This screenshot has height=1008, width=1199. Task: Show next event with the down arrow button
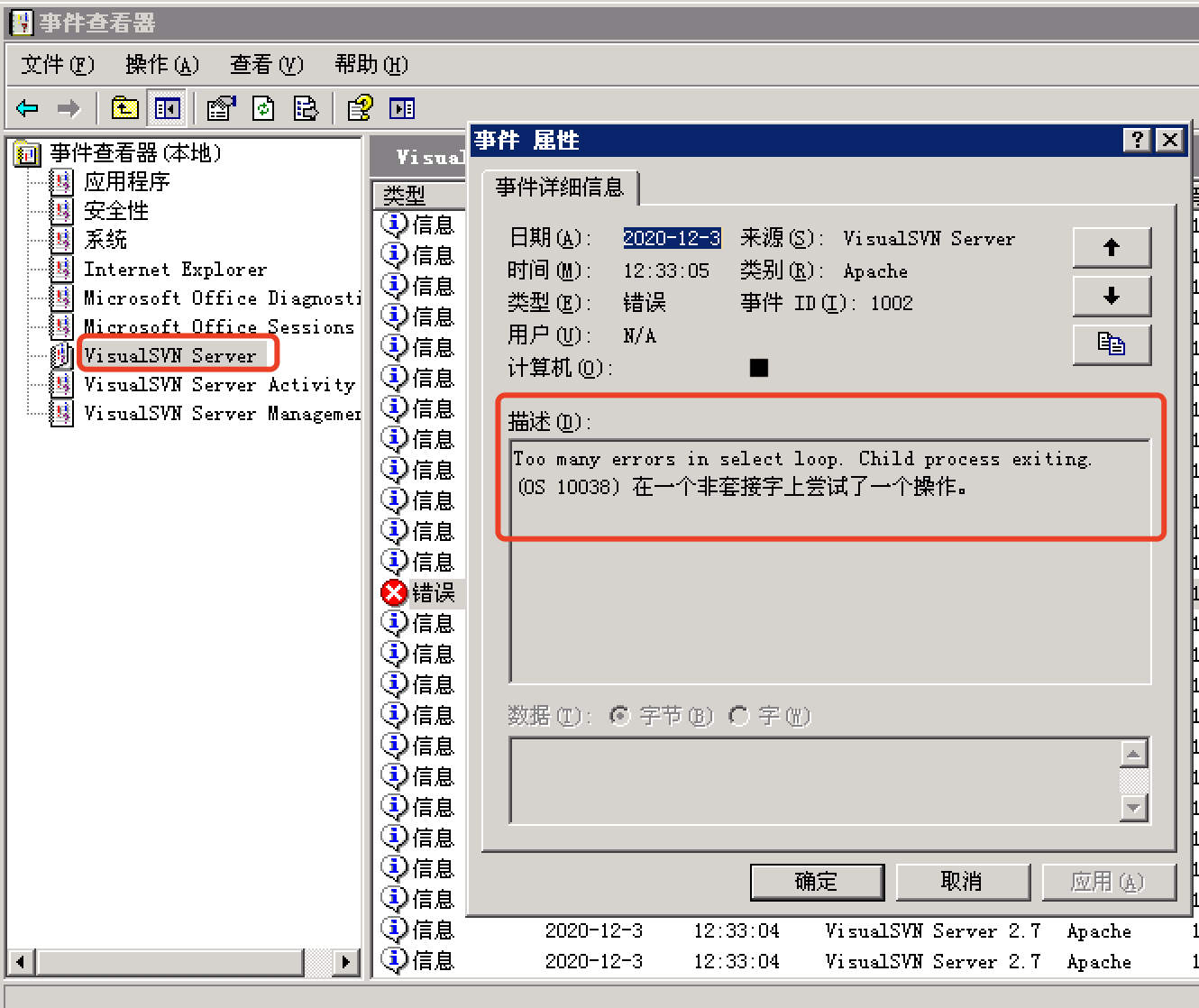coord(1112,296)
